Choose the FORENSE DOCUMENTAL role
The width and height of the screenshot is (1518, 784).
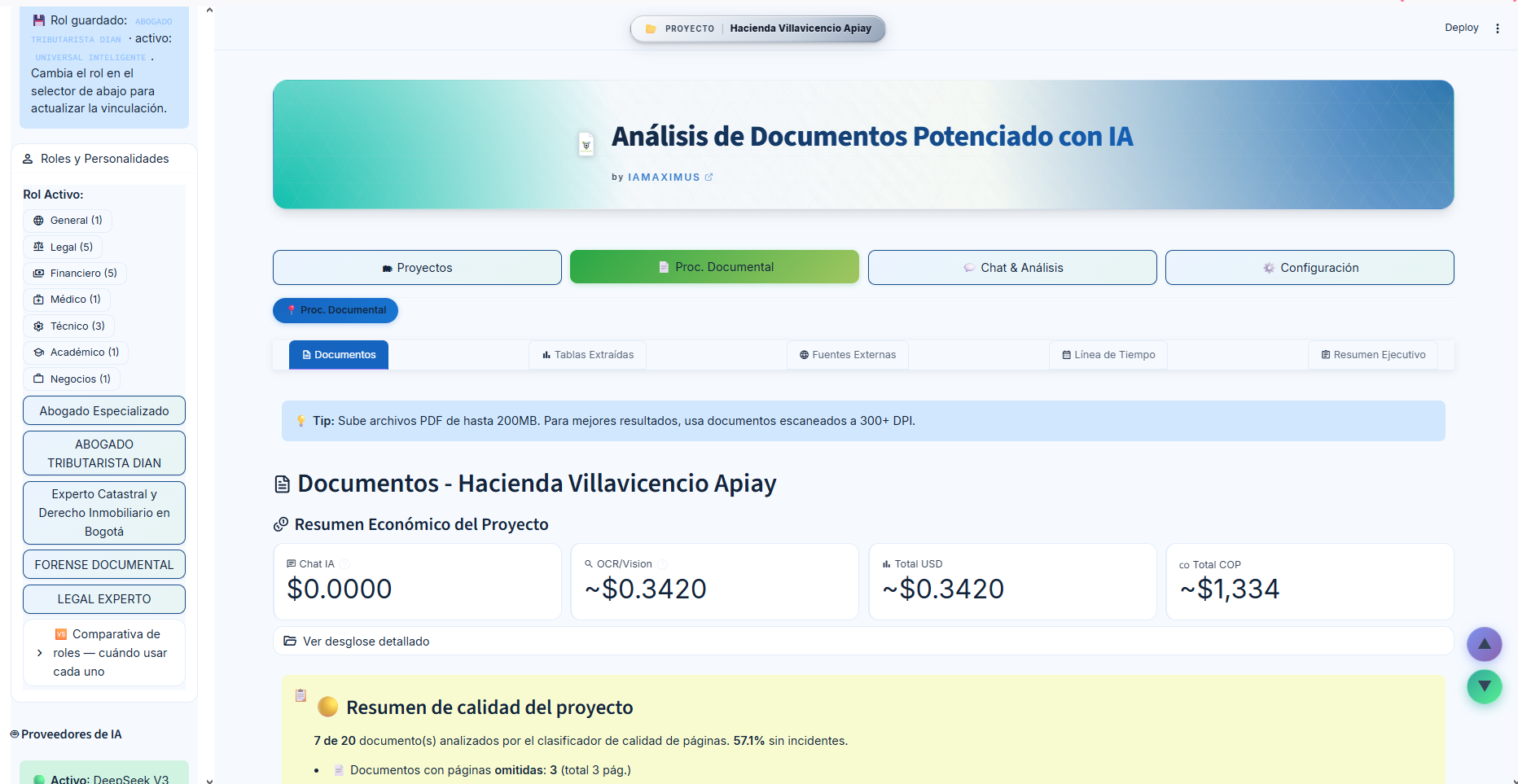coord(104,565)
